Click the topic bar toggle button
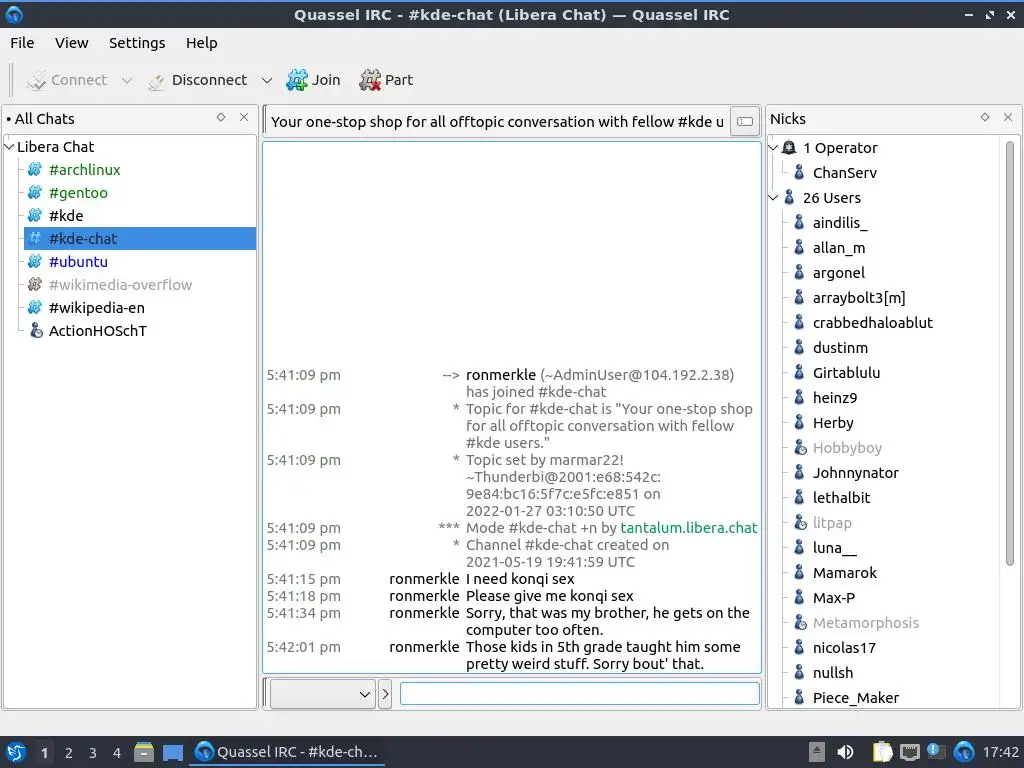1024x768 pixels. coord(744,121)
